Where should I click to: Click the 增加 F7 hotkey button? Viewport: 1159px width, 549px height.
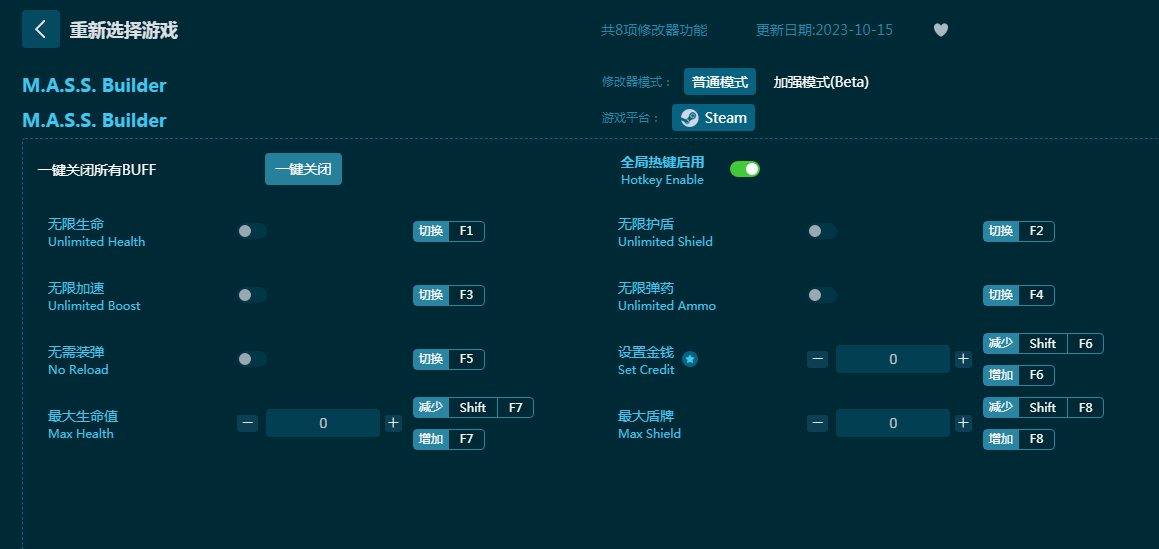tap(449, 440)
